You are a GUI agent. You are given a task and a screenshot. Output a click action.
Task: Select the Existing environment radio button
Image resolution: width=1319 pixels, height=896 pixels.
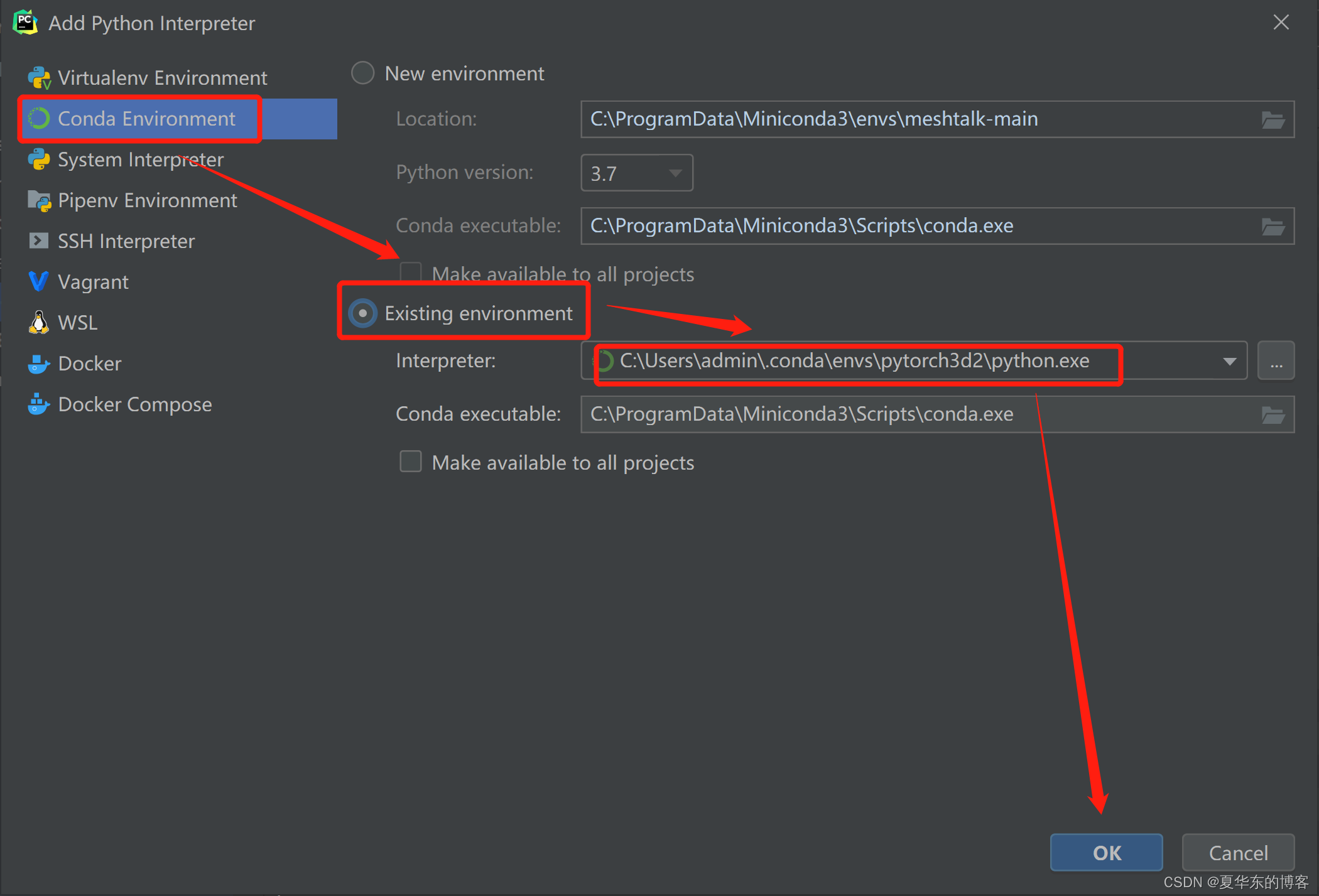[x=362, y=313]
